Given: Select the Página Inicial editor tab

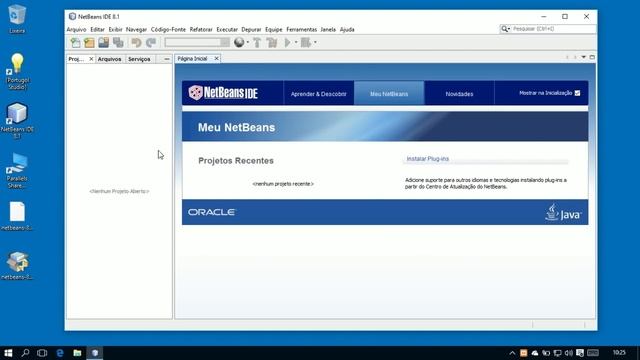Looking at the screenshot, I should coord(192,59).
